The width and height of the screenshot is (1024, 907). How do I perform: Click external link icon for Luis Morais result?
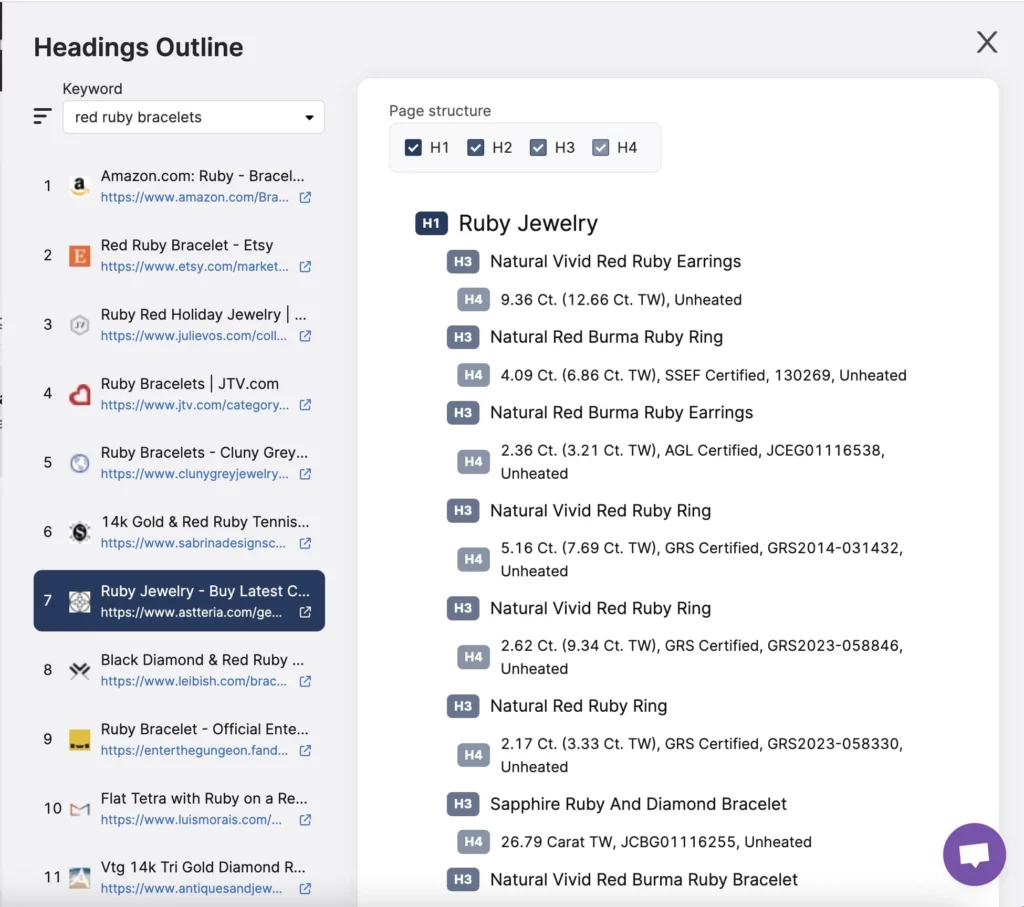coord(306,820)
